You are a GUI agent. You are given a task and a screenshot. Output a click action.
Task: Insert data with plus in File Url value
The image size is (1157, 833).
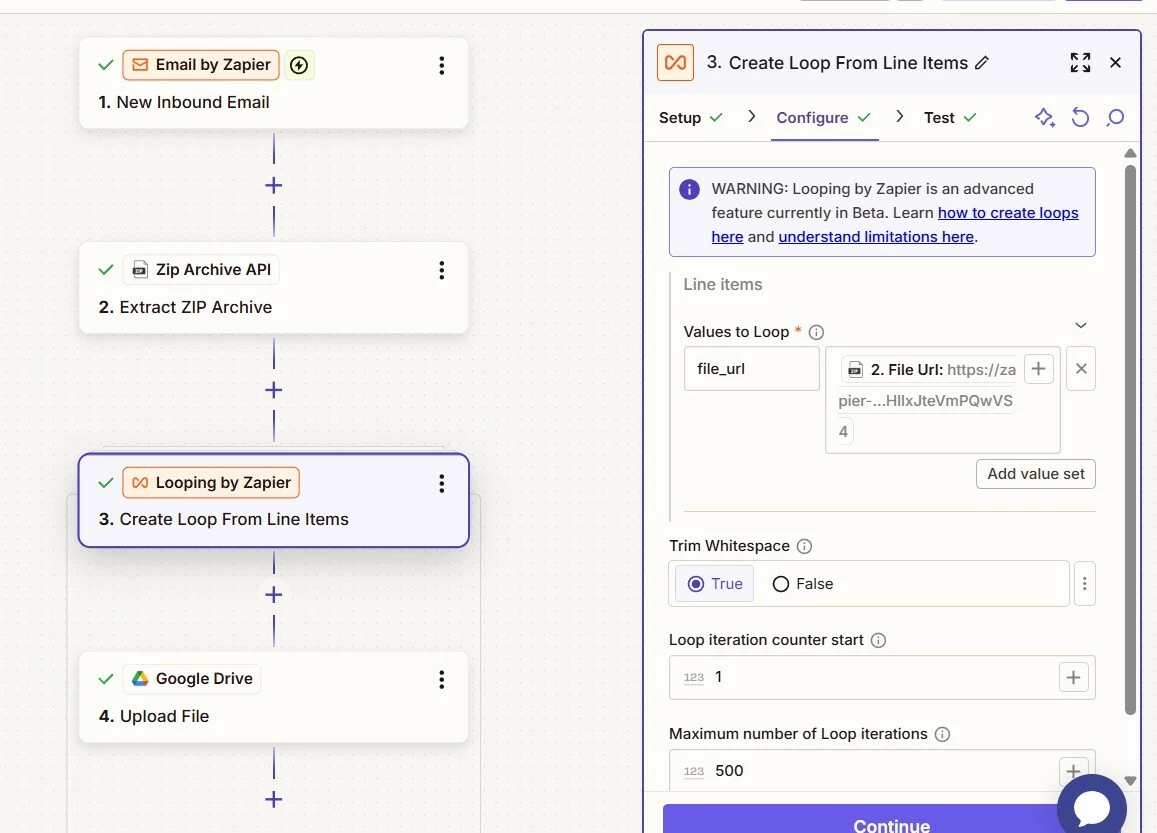(1038, 368)
